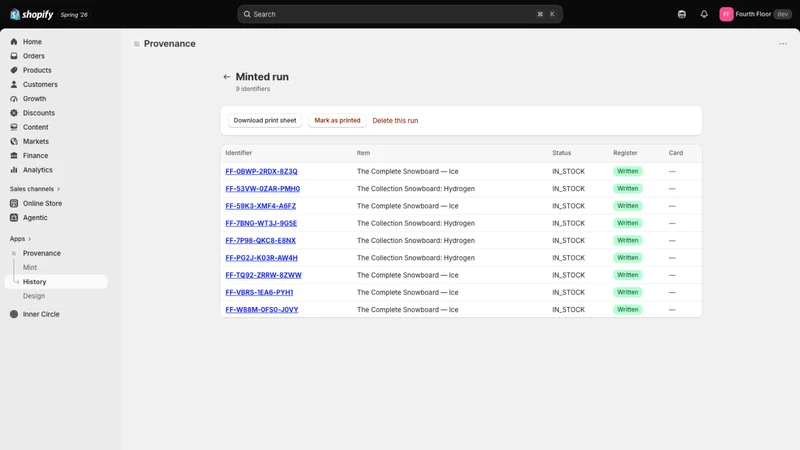Image resolution: width=800 pixels, height=450 pixels.
Task: Open notifications bell icon
Action: (x=704, y=14)
